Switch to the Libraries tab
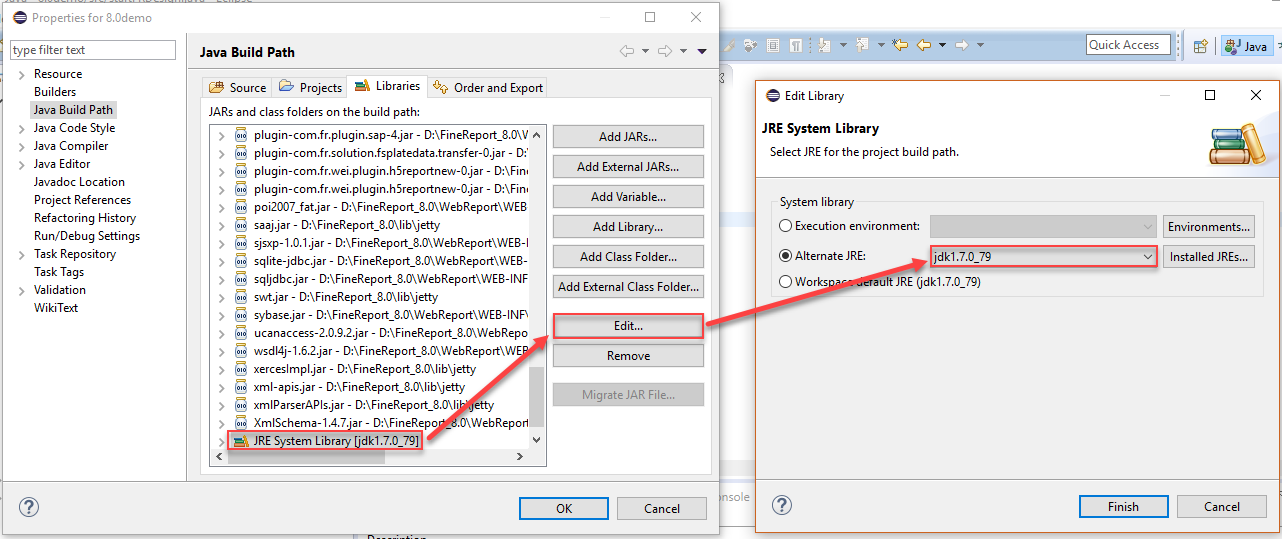The width and height of the screenshot is (1282, 539). (386, 86)
